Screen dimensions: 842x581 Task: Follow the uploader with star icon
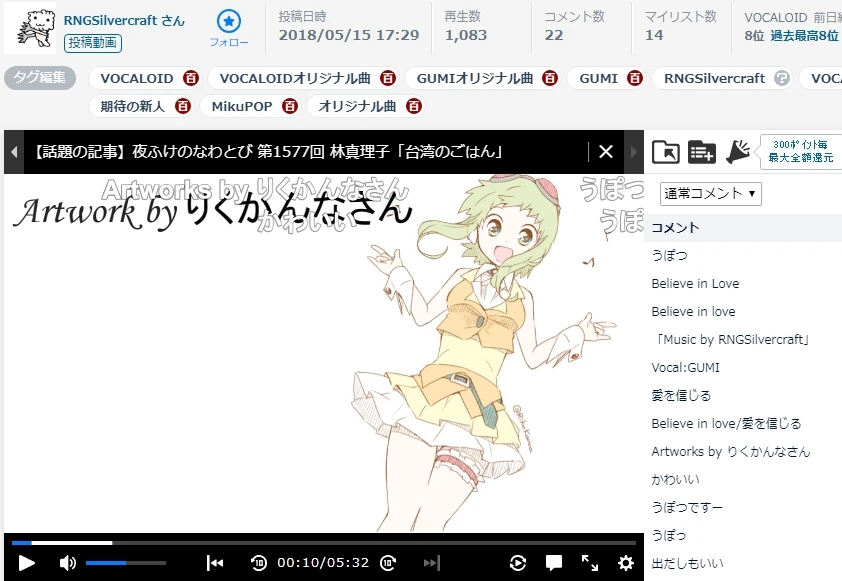(x=229, y=28)
